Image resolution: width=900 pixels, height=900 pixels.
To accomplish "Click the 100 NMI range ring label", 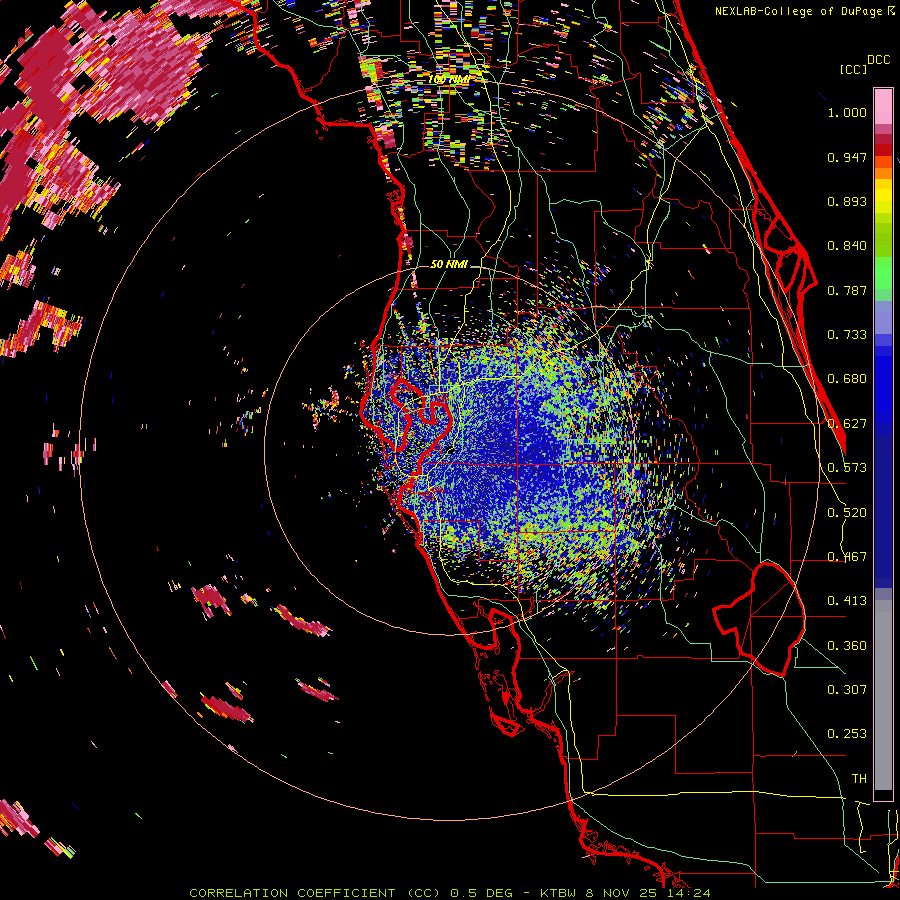I will click(x=449, y=79).
